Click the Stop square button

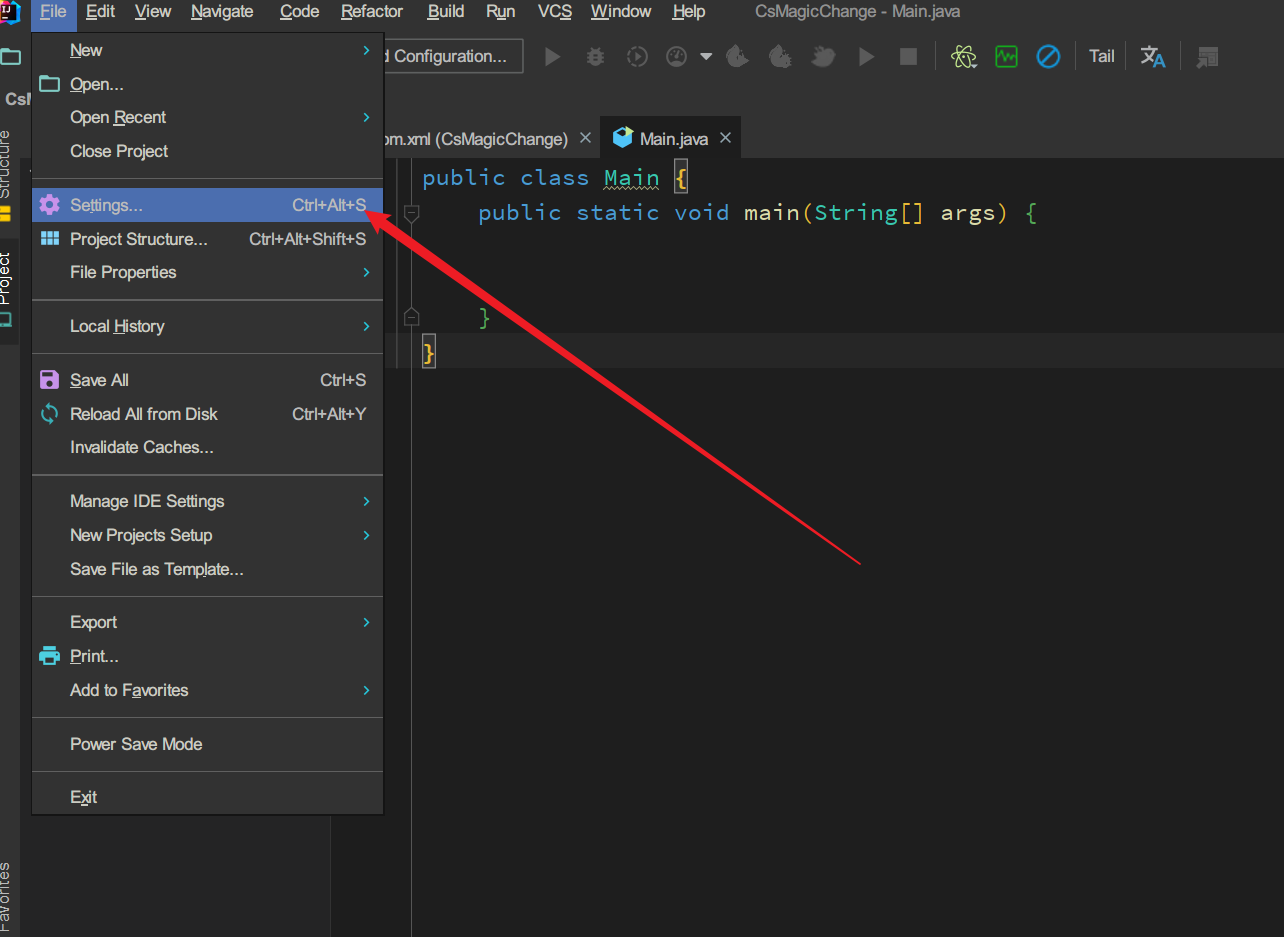pos(908,57)
